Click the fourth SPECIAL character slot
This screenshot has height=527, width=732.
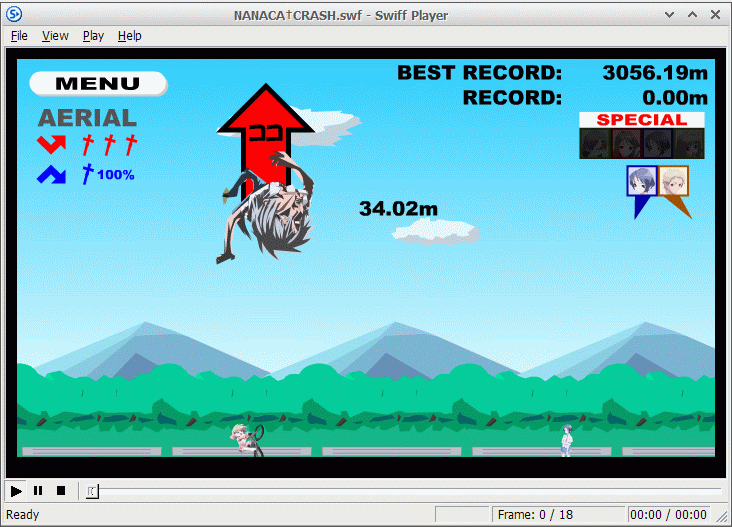point(689,143)
